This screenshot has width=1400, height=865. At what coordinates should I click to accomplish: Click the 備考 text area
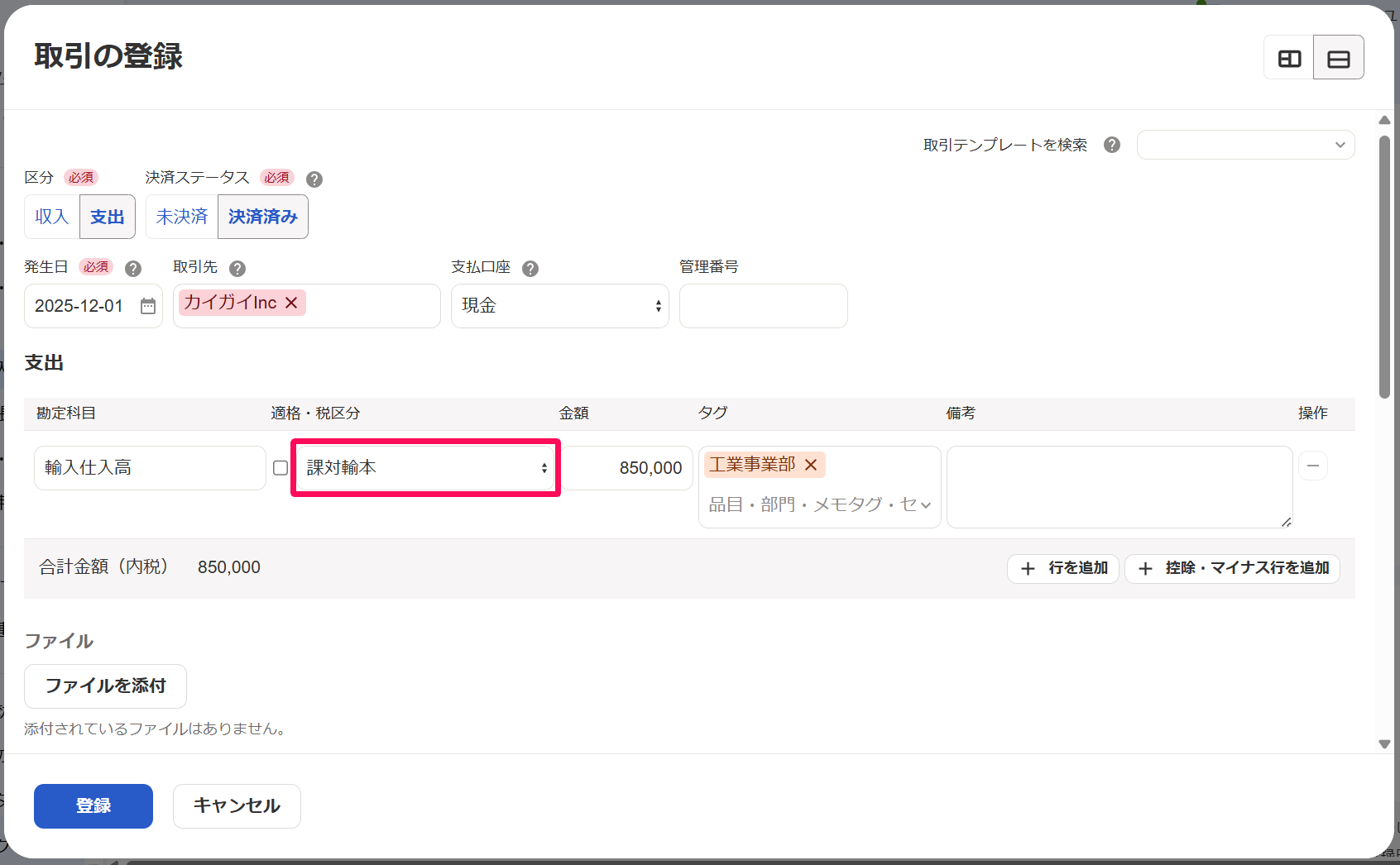[x=1120, y=487]
